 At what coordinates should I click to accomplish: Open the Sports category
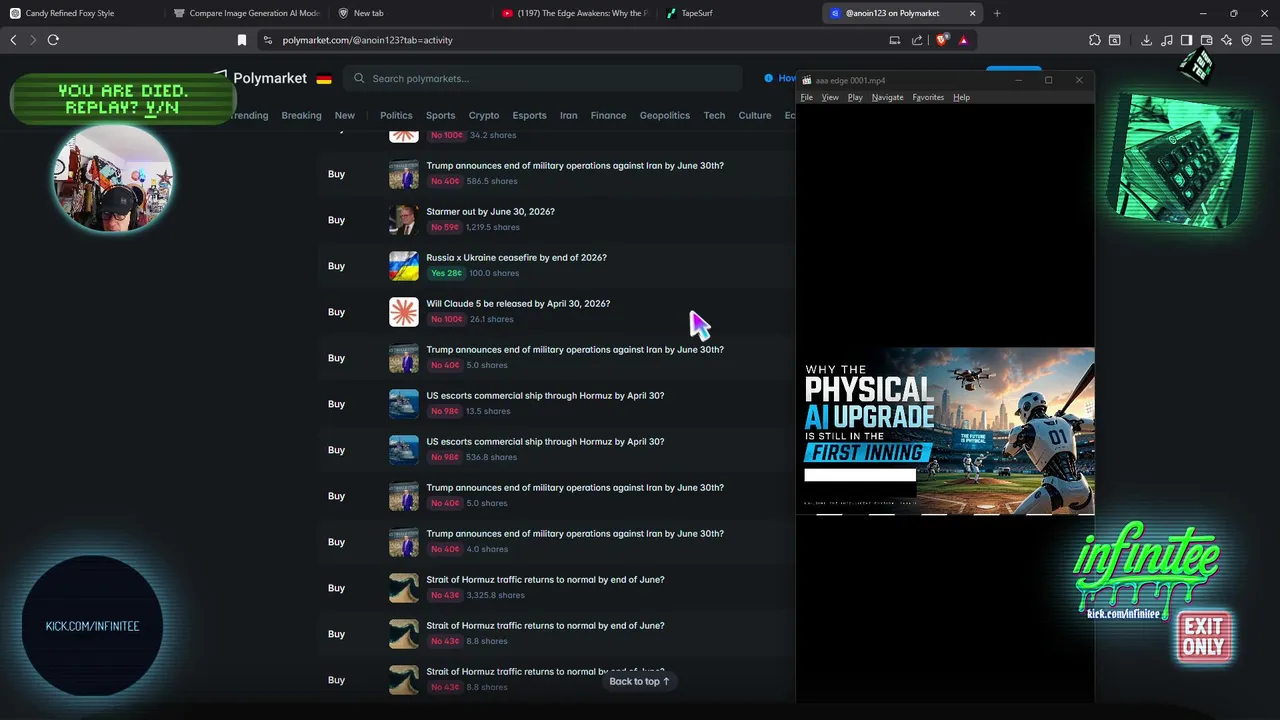[440, 115]
